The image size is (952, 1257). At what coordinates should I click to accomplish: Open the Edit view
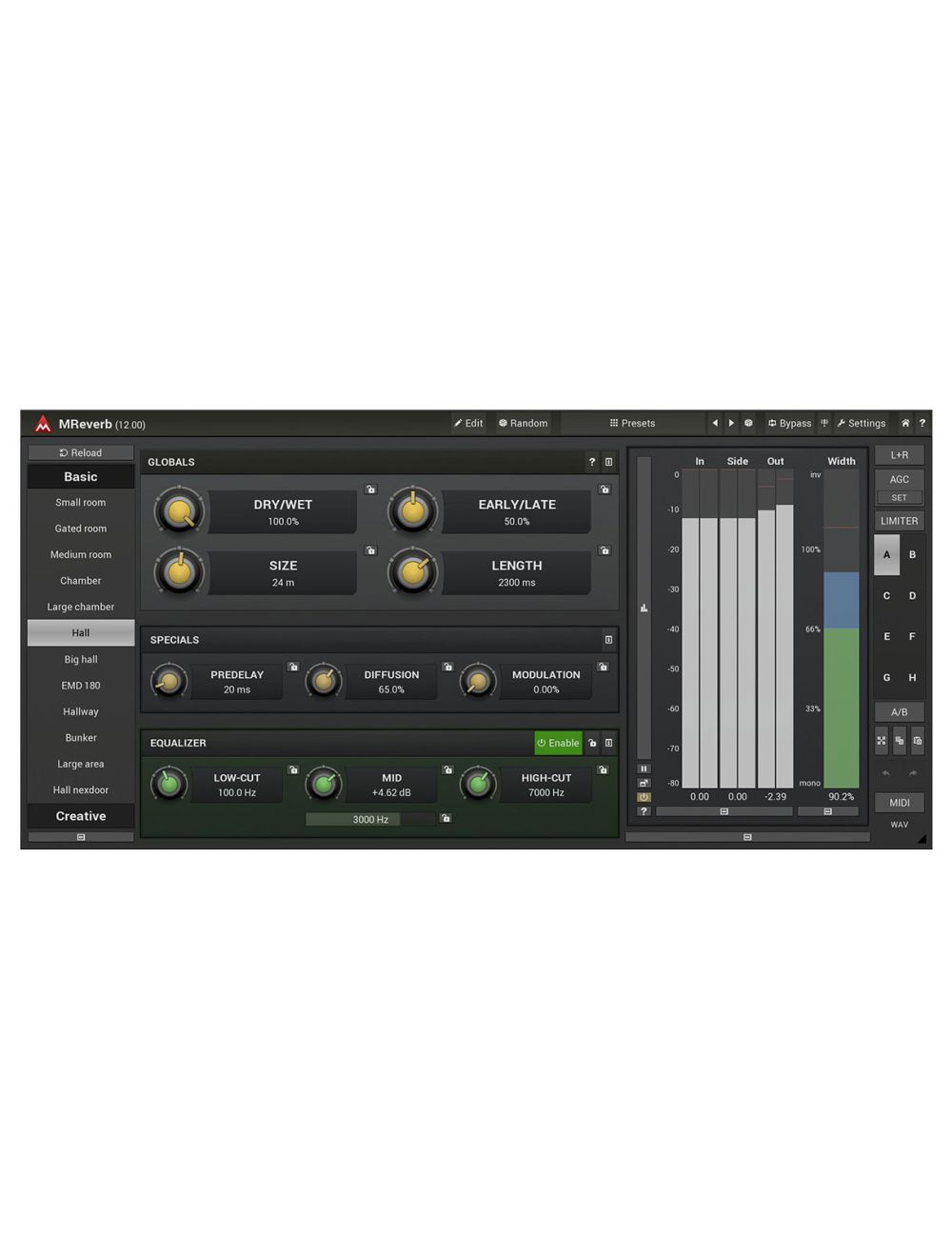[x=468, y=423]
